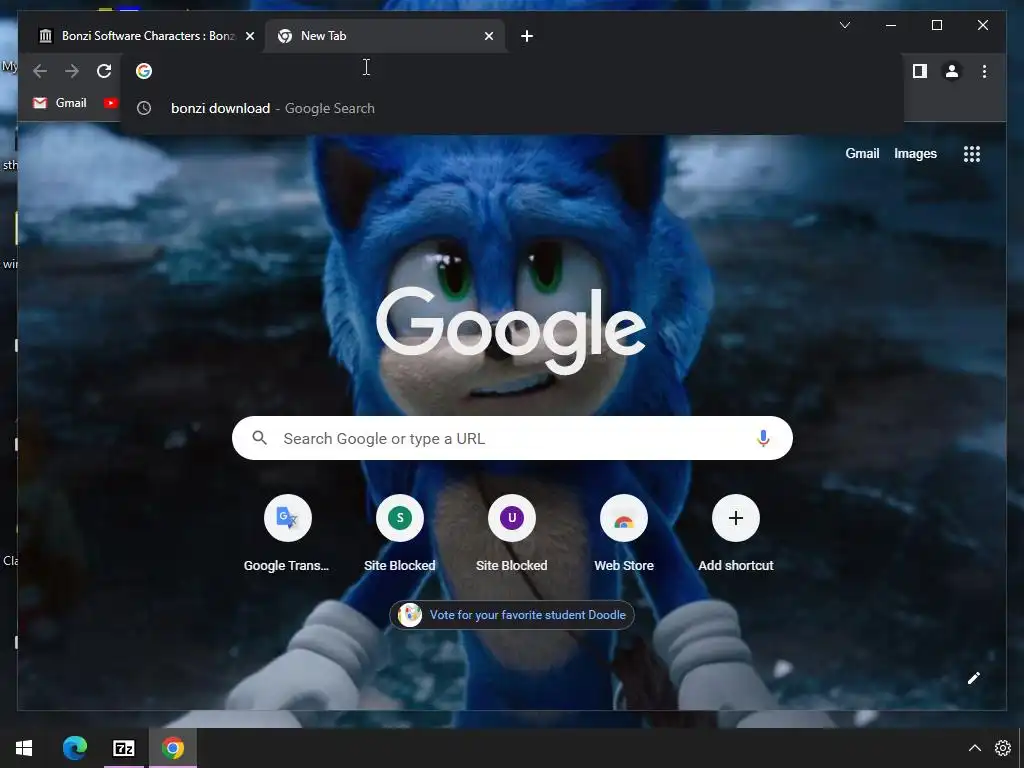Switch to the Bonzi Software Characters tab
This screenshot has width=1024, height=768.
coord(142,36)
